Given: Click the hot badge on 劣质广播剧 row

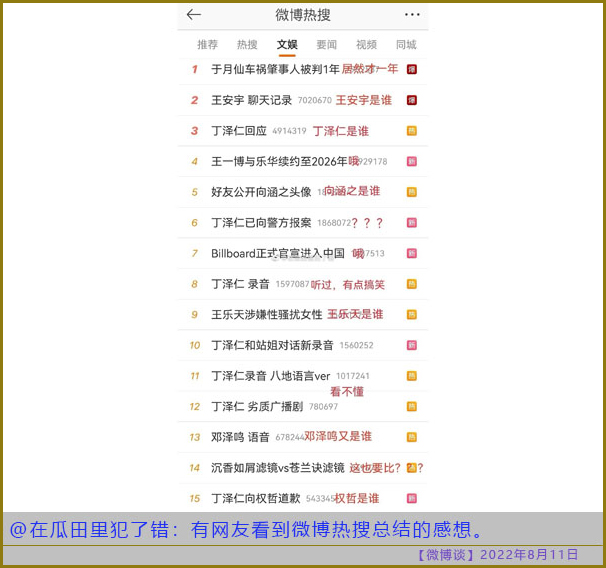Looking at the screenshot, I should [x=412, y=406].
